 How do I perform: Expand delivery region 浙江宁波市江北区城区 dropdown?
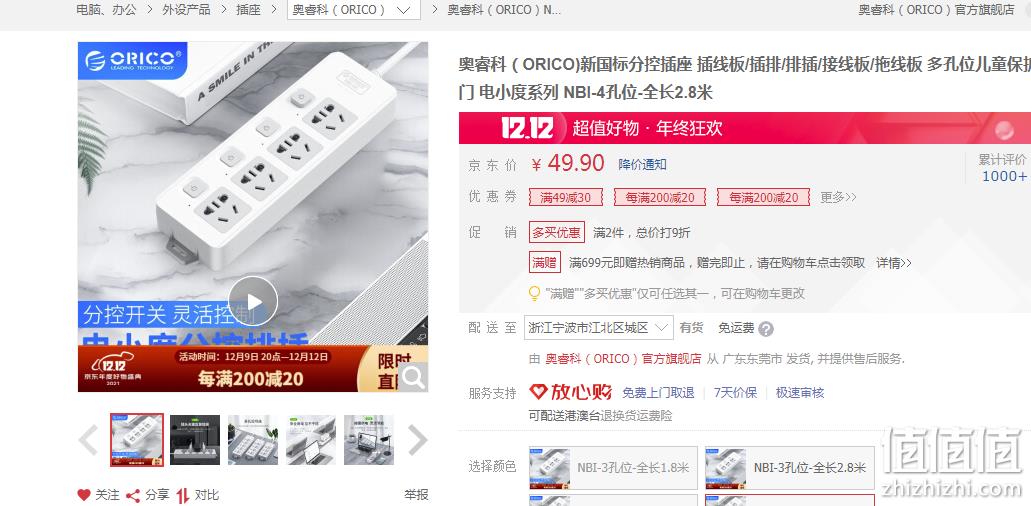(x=599, y=327)
